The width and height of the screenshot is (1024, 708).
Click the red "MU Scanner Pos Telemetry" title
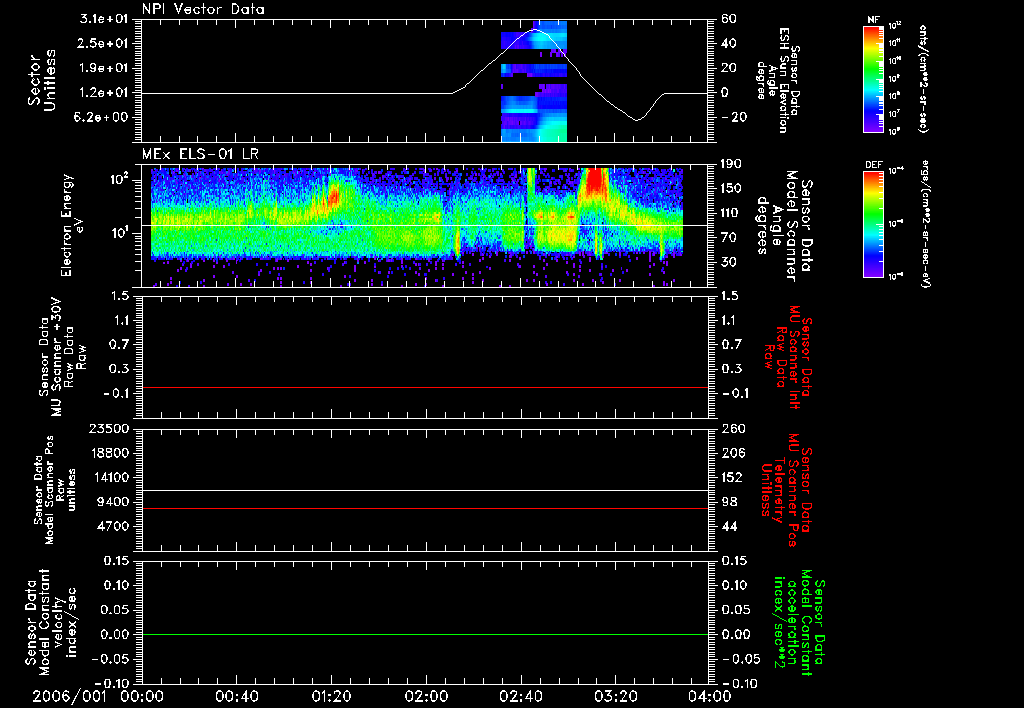pos(787,490)
